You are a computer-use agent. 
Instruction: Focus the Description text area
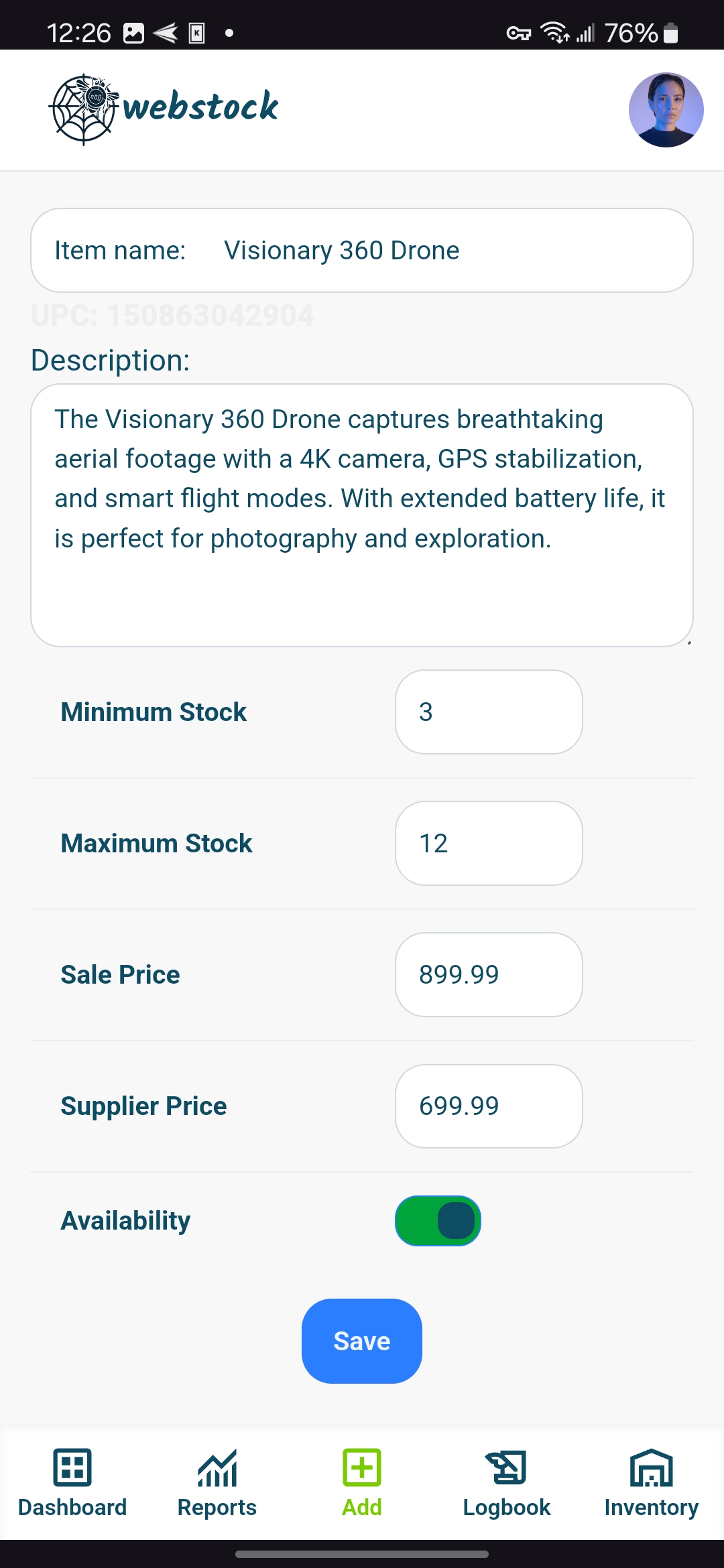362,515
